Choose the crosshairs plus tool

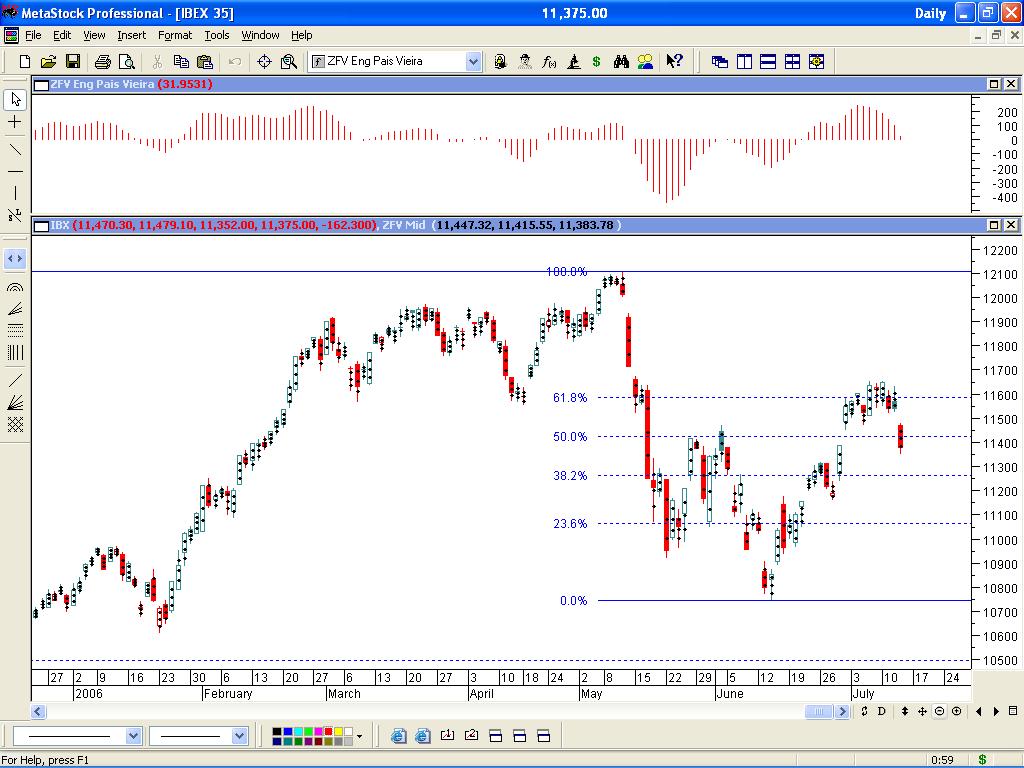(x=15, y=122)
